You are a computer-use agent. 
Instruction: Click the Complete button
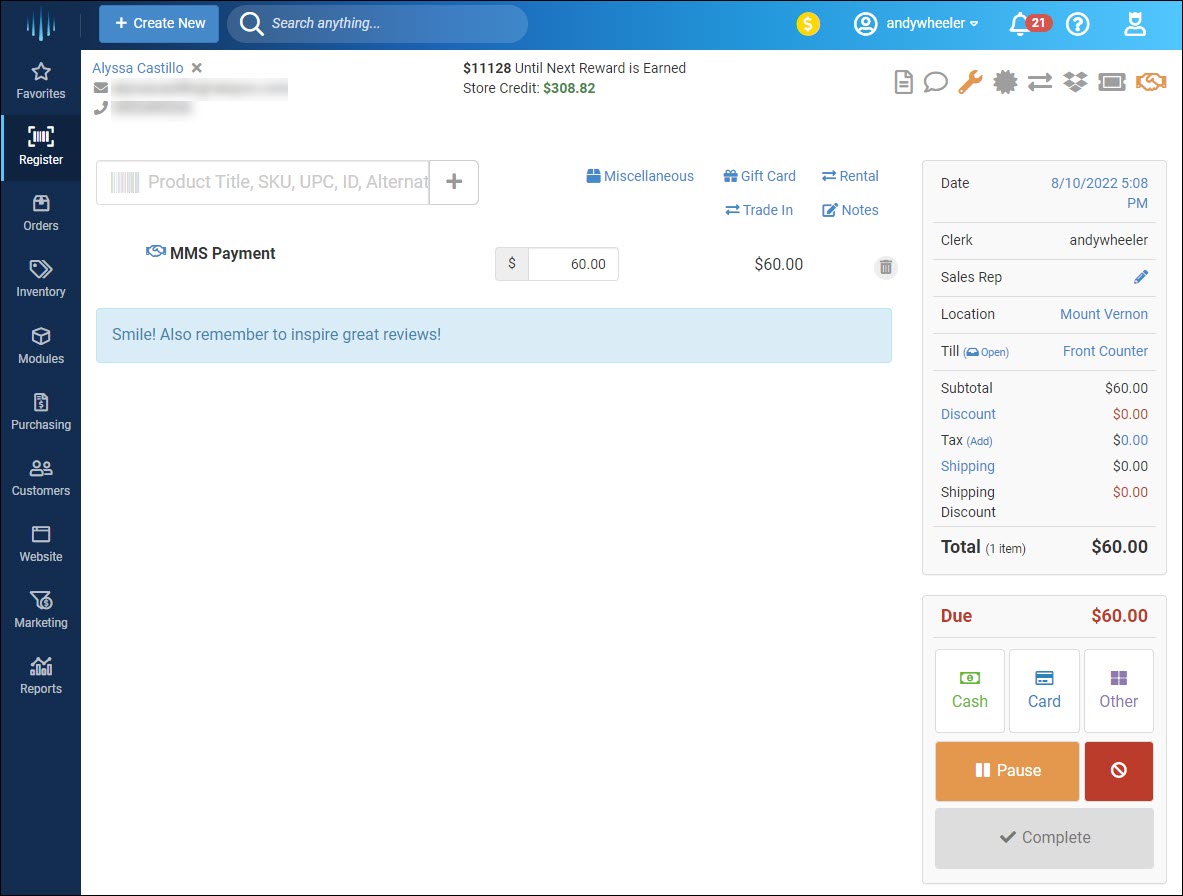click(1044, 838)
